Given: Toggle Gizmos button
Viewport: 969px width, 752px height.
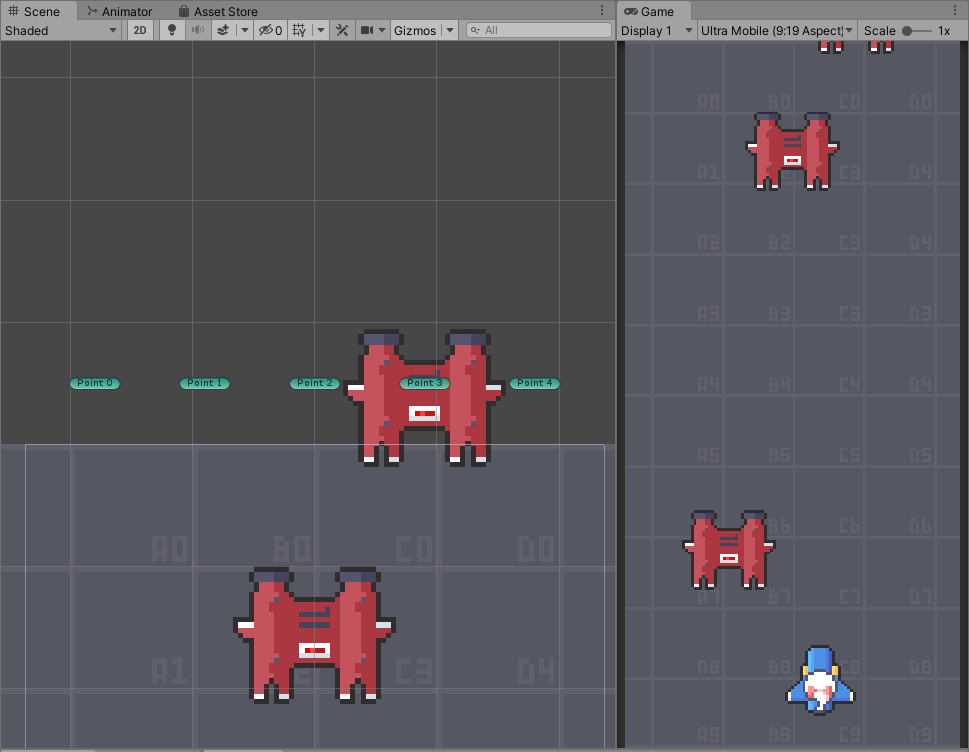Looking at the screenshot, I should [x=415, y=30].
